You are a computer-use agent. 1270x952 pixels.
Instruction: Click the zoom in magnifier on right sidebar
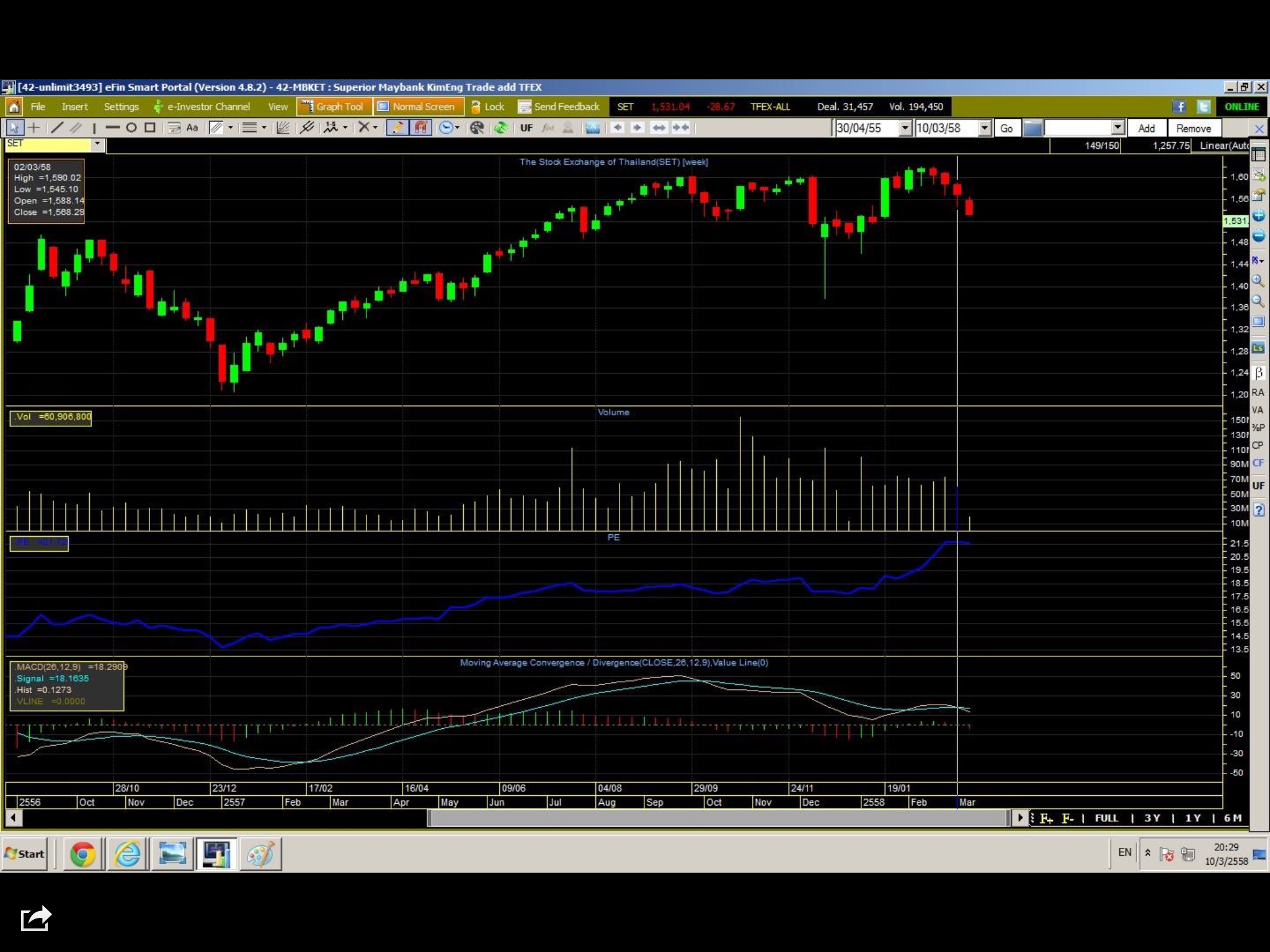click(1258, 281)
